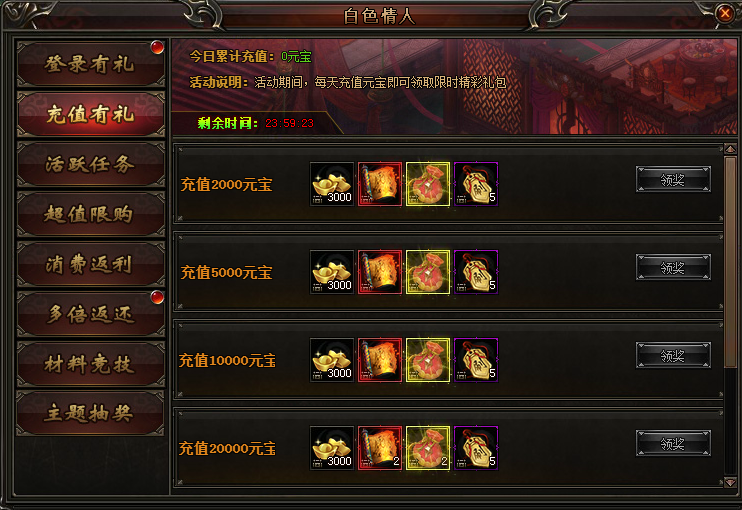Select the 材料竞技 tab

pos(91,364)
